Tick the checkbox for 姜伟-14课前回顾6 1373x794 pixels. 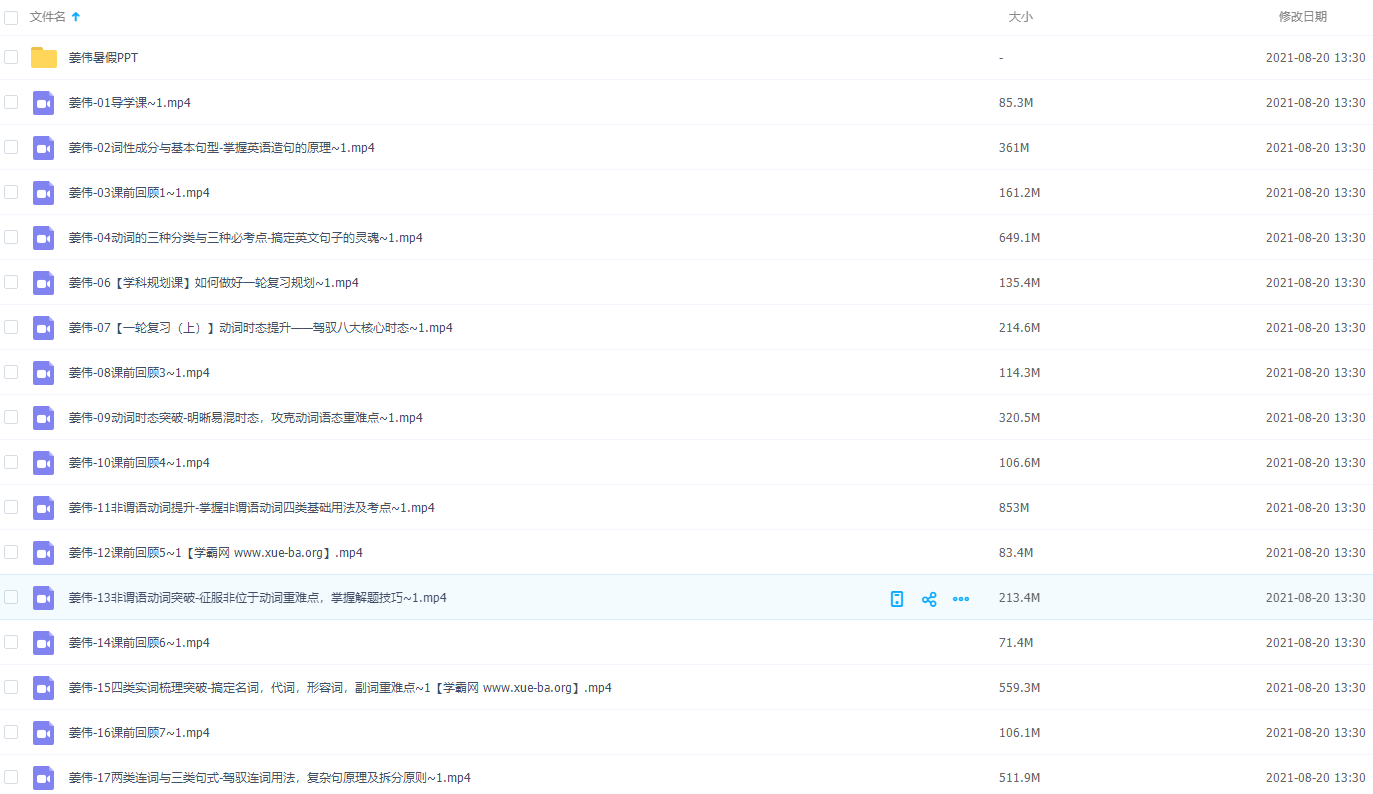click(11, 642)
